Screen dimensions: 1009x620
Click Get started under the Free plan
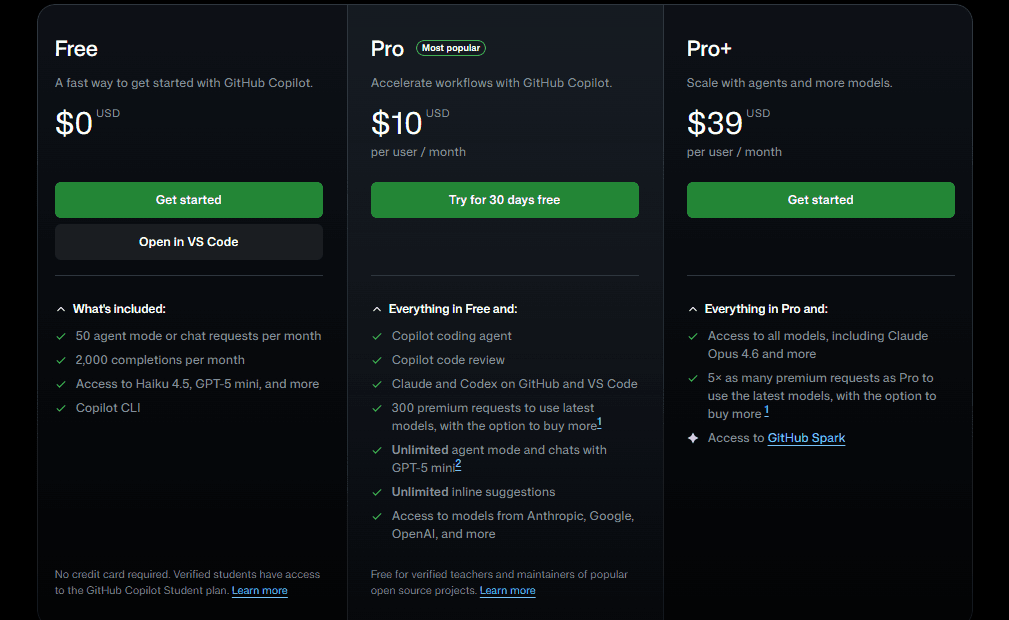click(x=189, y=200)
